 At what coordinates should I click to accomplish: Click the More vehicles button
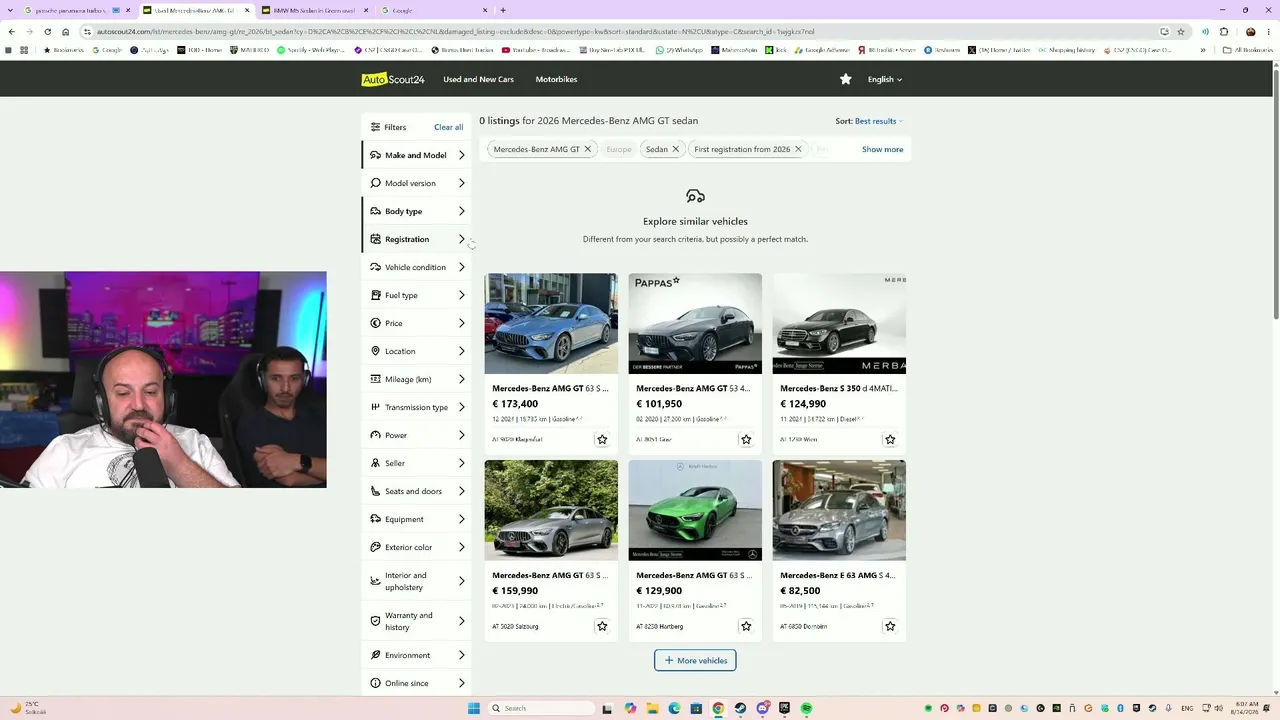(x=695, y=660)
